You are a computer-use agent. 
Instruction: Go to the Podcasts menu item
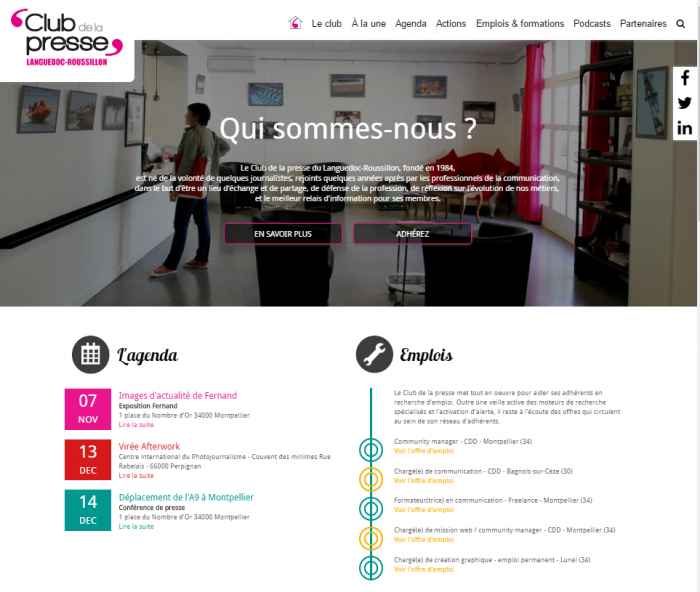click(x=592, y=24)
